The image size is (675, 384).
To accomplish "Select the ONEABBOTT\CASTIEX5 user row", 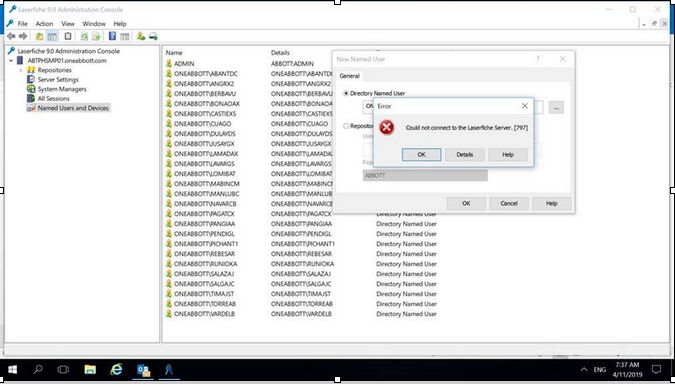I will [204, 114].
